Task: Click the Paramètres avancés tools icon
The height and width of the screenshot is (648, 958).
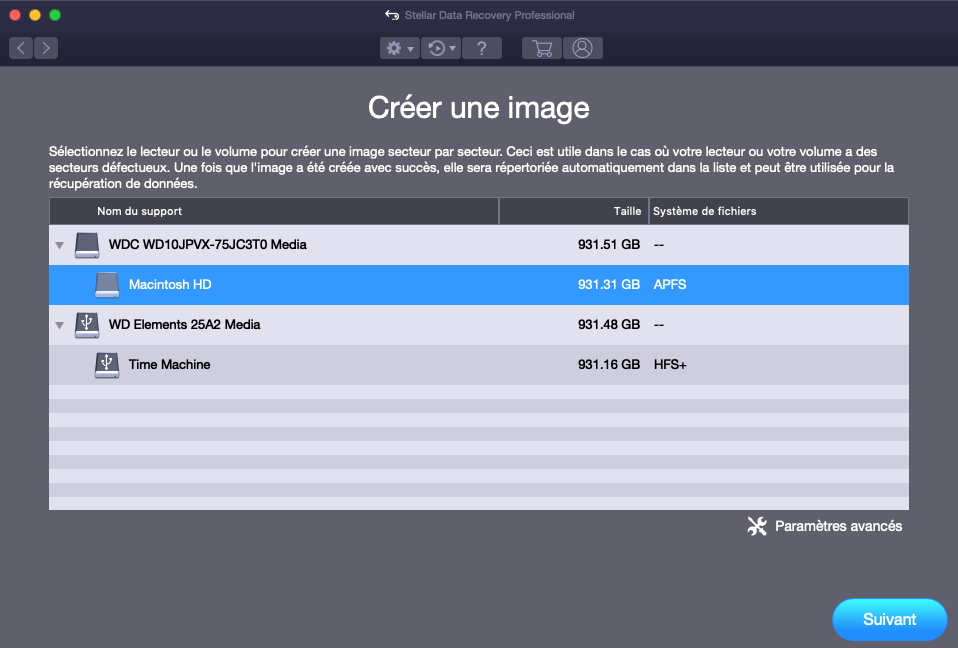Action: click(x=757, y=526)
